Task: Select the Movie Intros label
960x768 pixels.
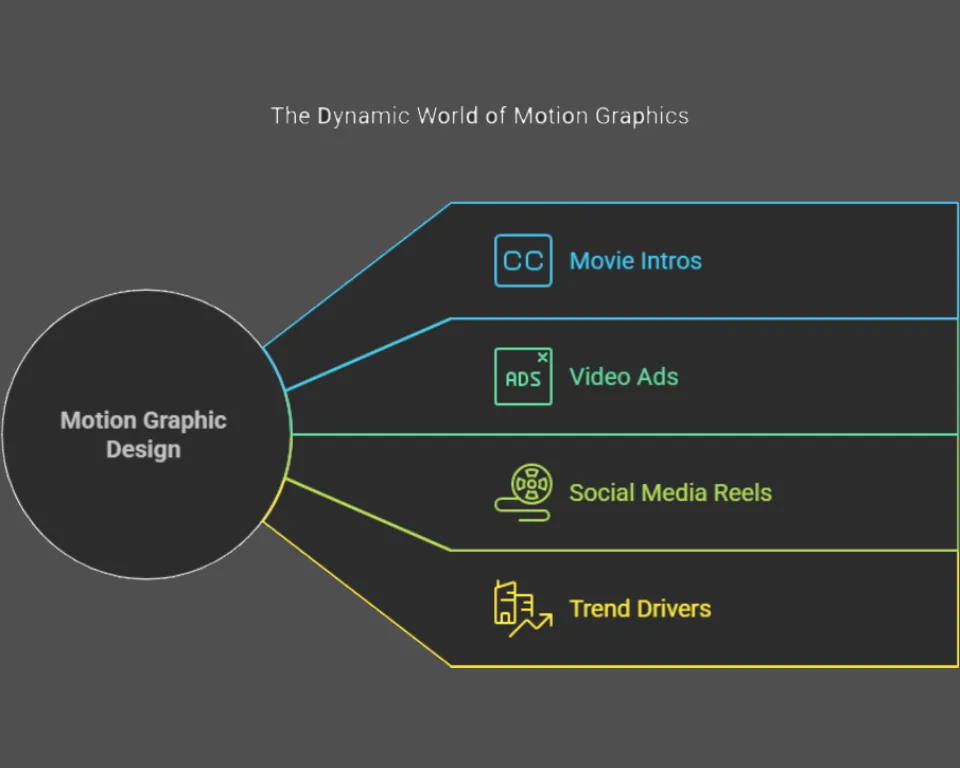Action: 636,261
